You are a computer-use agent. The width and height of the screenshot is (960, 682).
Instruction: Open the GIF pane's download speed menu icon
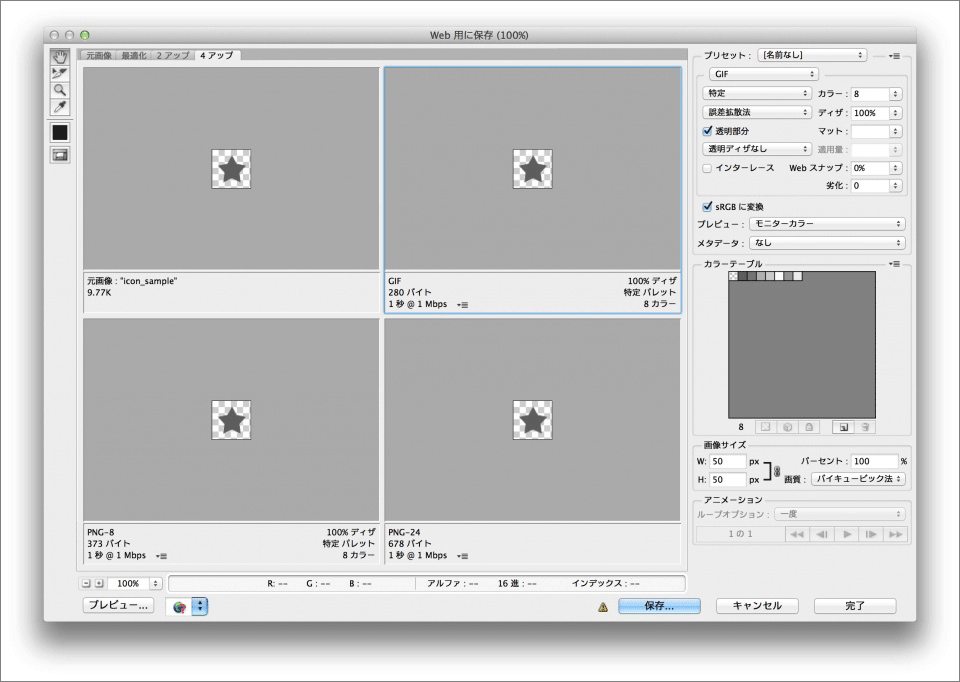[463, 304]
